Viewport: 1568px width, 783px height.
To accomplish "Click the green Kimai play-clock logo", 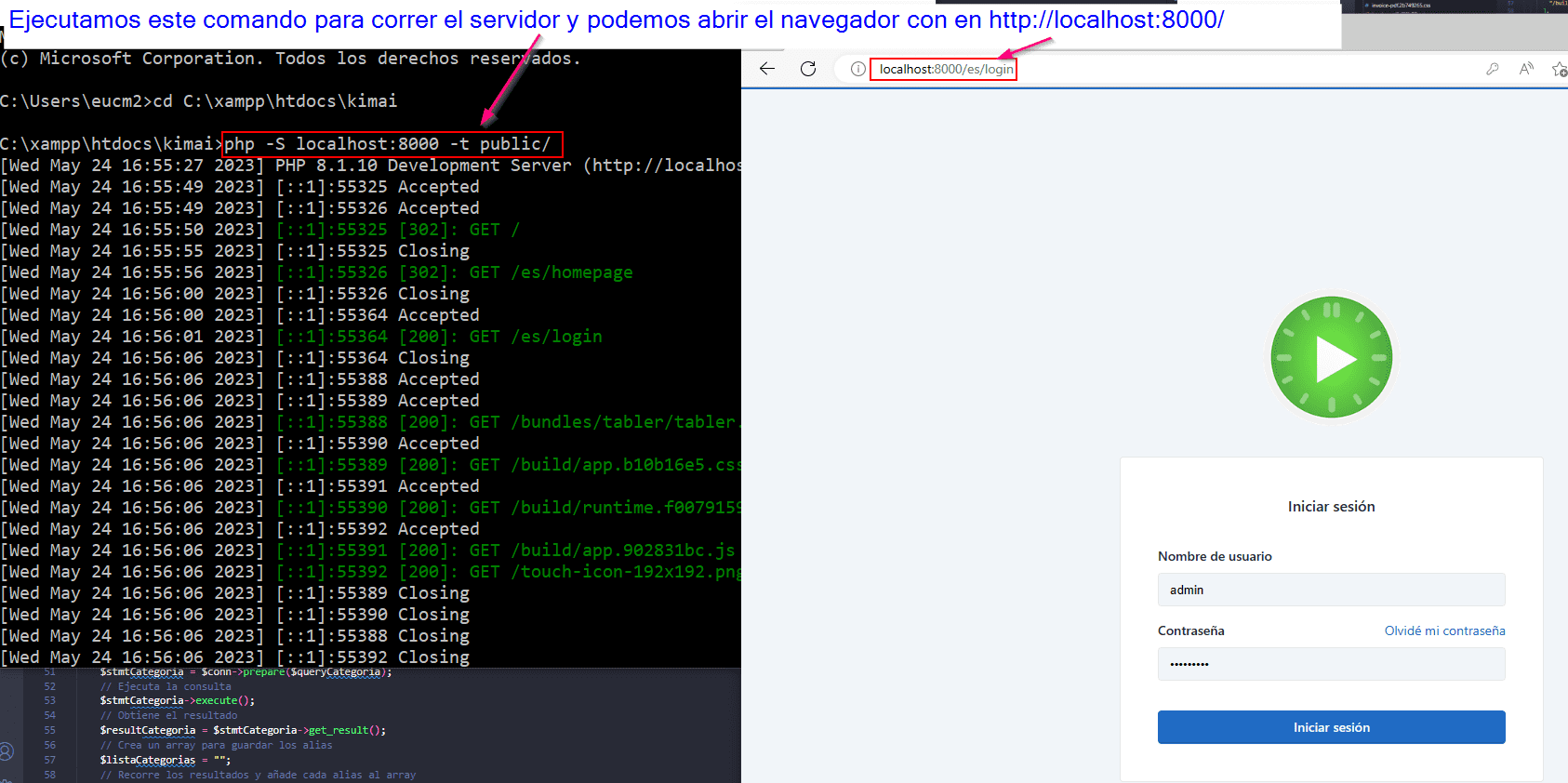I will 1331,358.
